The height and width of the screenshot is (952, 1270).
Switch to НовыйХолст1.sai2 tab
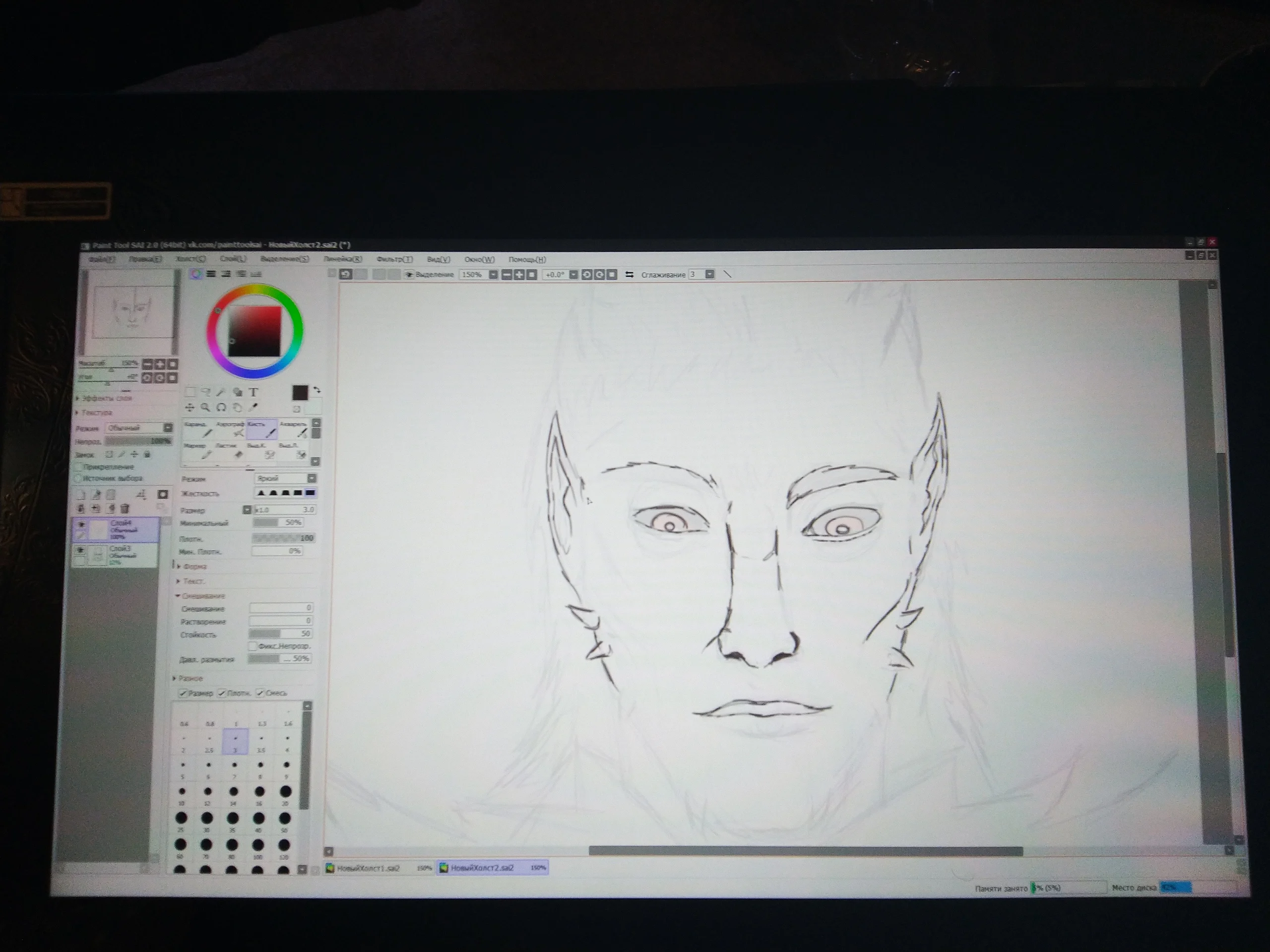(368, 868)
